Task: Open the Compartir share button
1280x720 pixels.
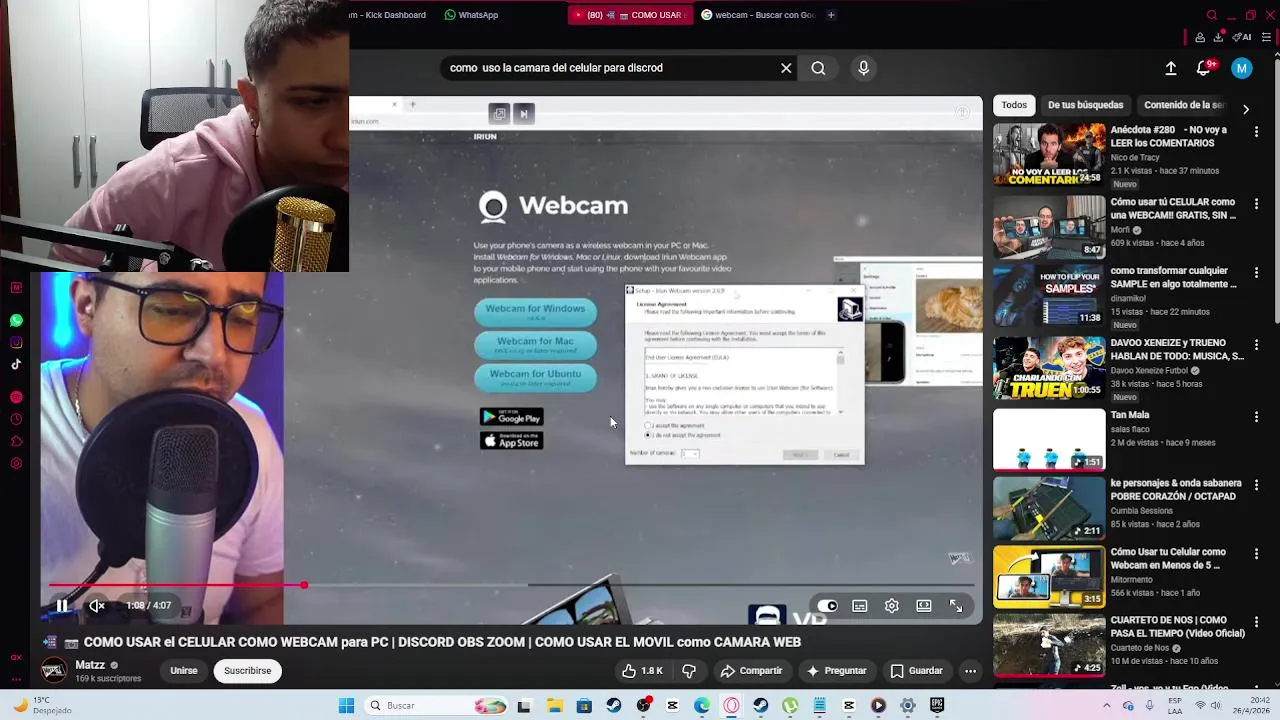Action: coord(751,671)
